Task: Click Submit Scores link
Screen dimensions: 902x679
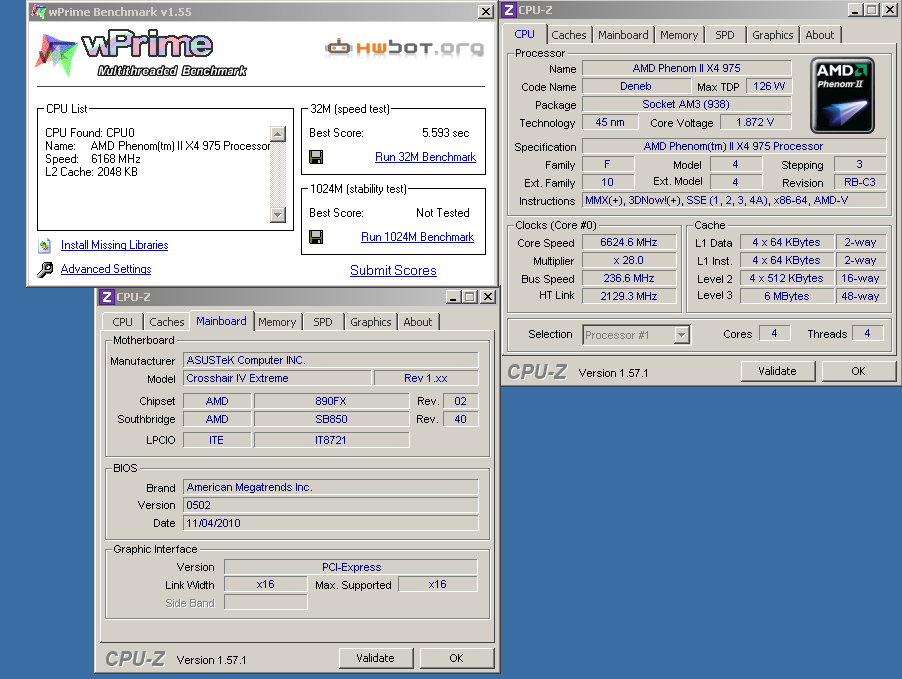Action: (393, 270)
